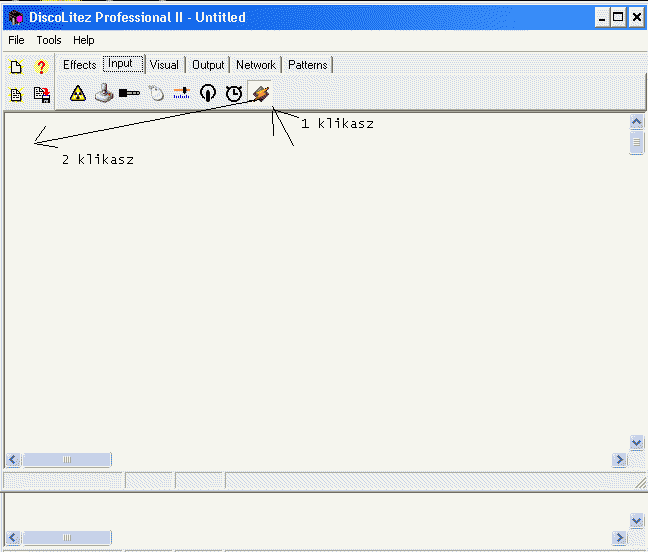Open the red question mark help icon
648x552 pixels.
click(41, 67)
